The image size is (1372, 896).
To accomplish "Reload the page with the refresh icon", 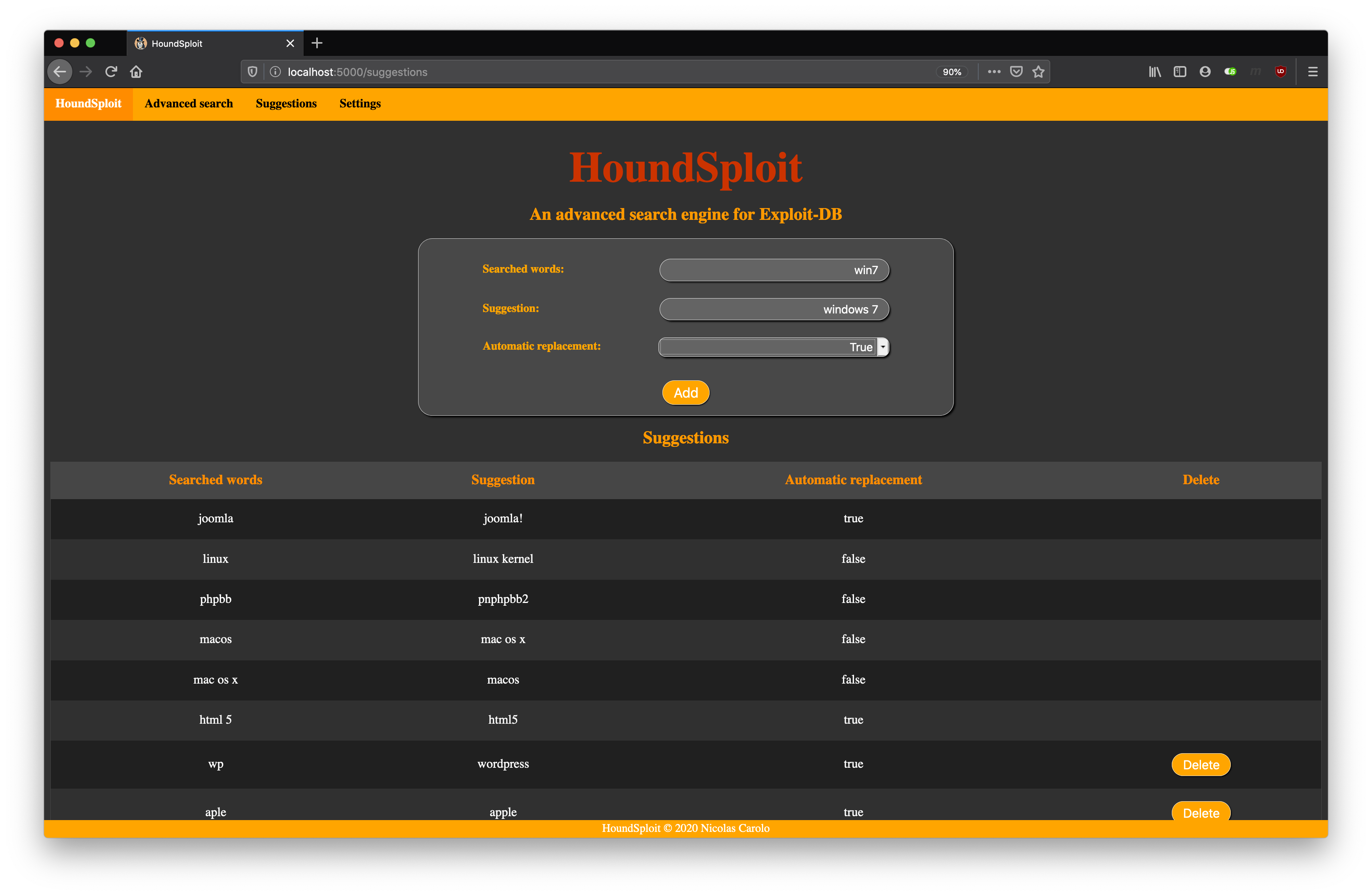I will point(111,72).
